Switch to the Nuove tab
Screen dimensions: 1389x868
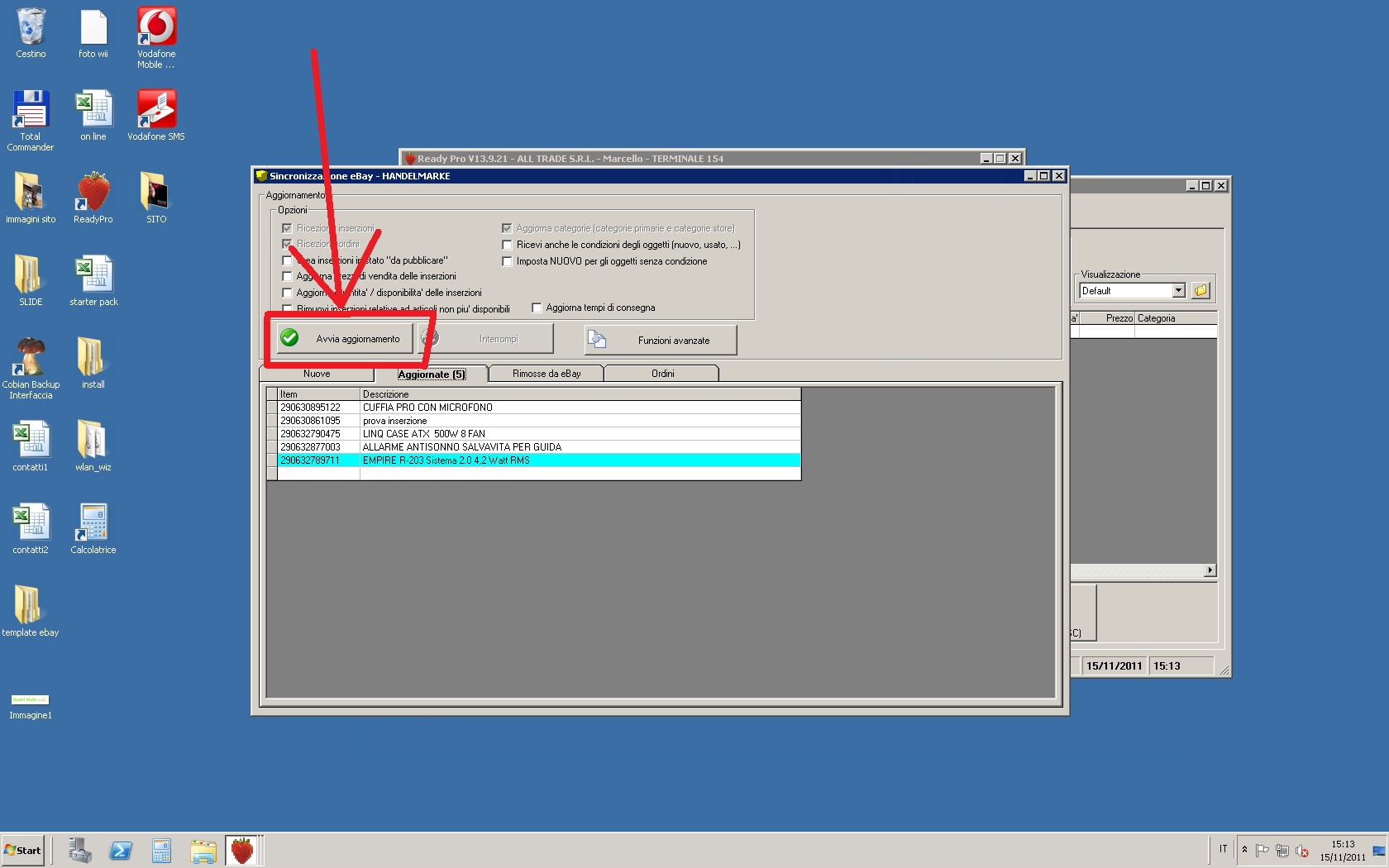click(317, 374)
